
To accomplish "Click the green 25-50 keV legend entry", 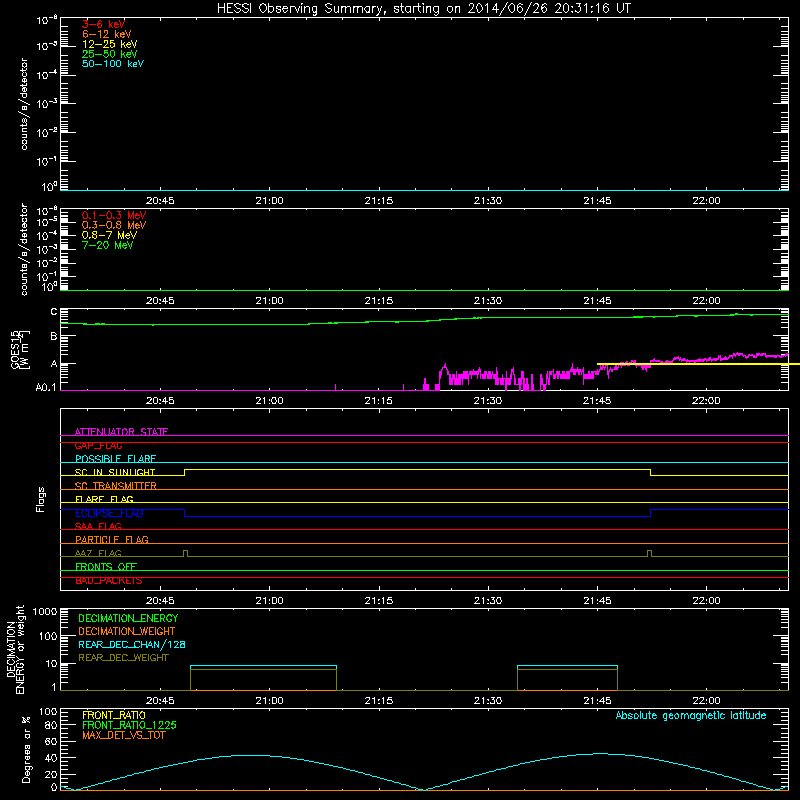I will coord(110,54).
